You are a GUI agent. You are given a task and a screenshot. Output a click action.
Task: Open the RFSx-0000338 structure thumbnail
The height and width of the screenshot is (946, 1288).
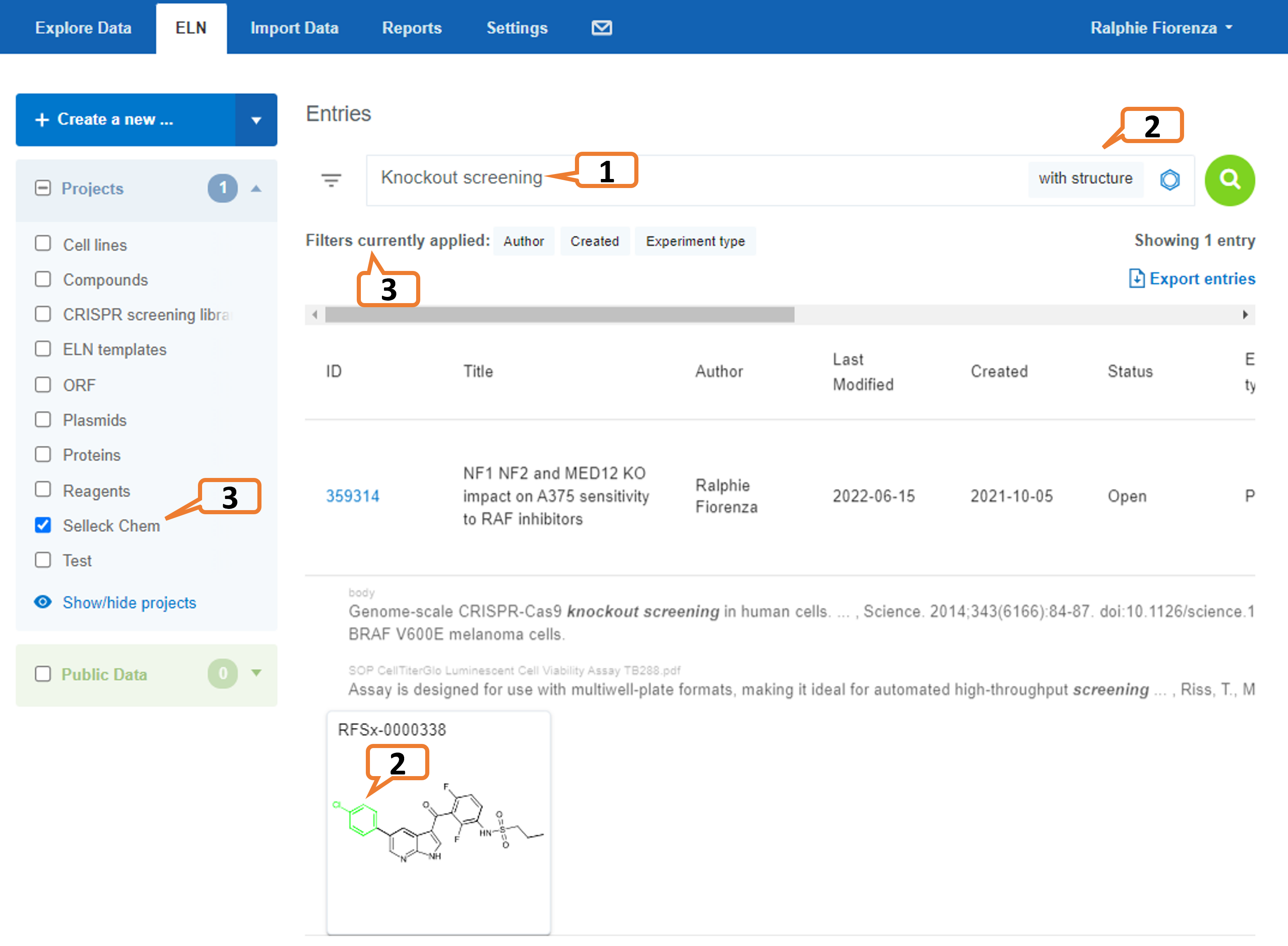pos(438,822)
